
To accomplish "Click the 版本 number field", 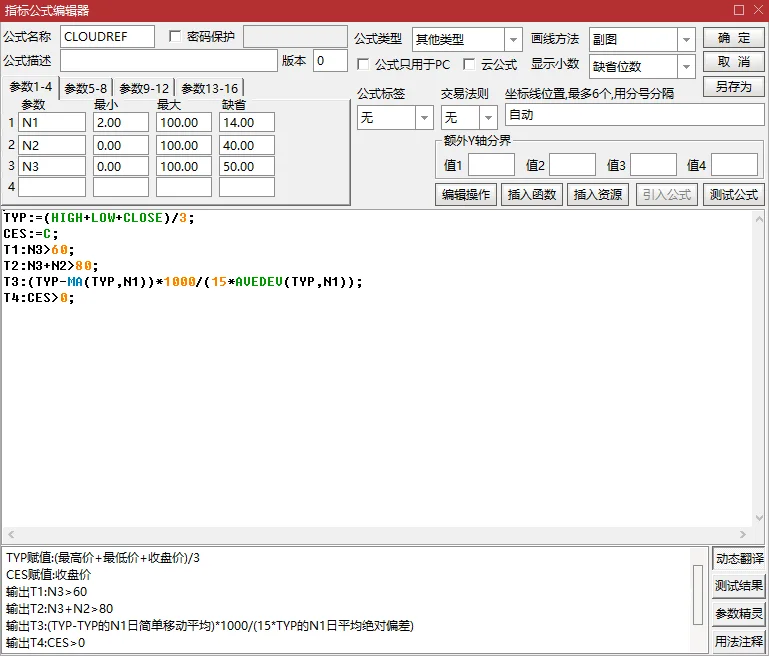I will pos(330,61).
